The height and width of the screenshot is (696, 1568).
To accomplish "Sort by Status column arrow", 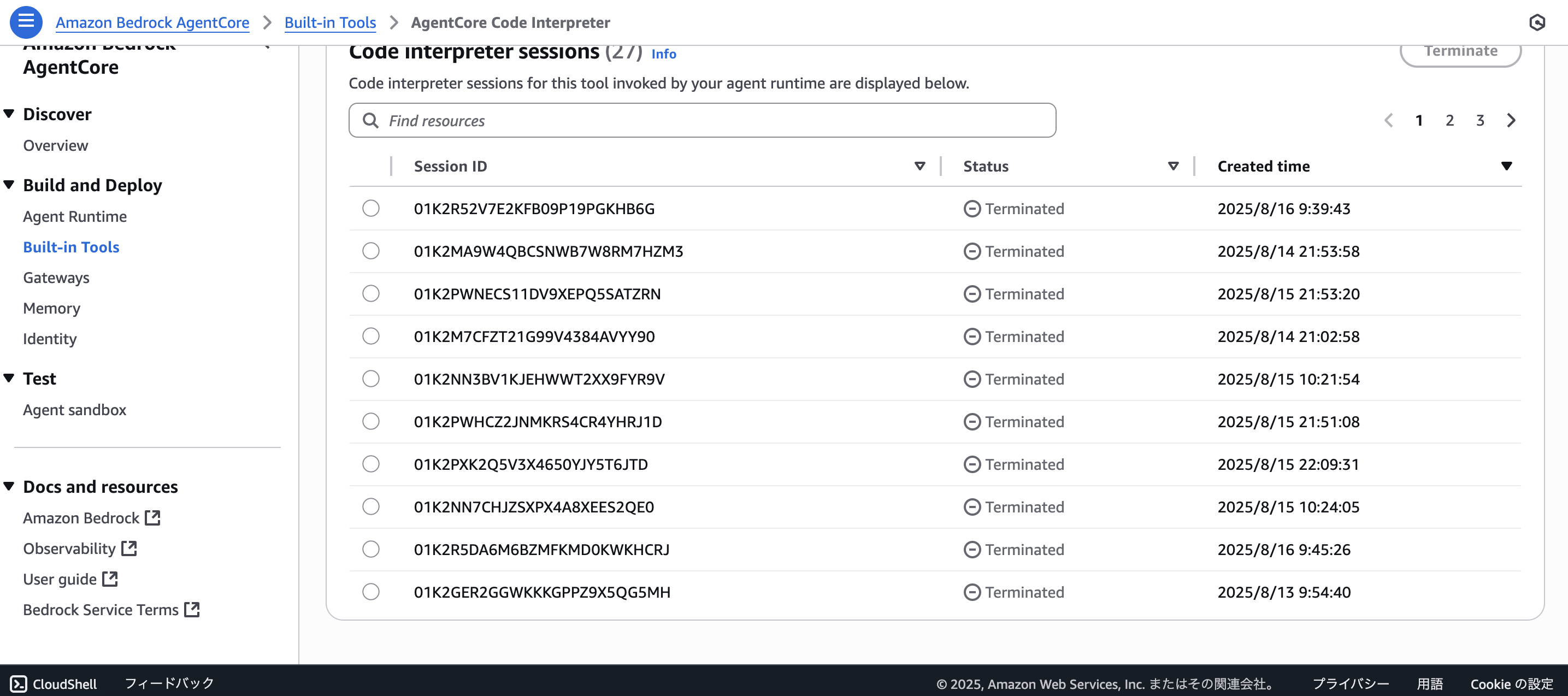I will 1173,166.
